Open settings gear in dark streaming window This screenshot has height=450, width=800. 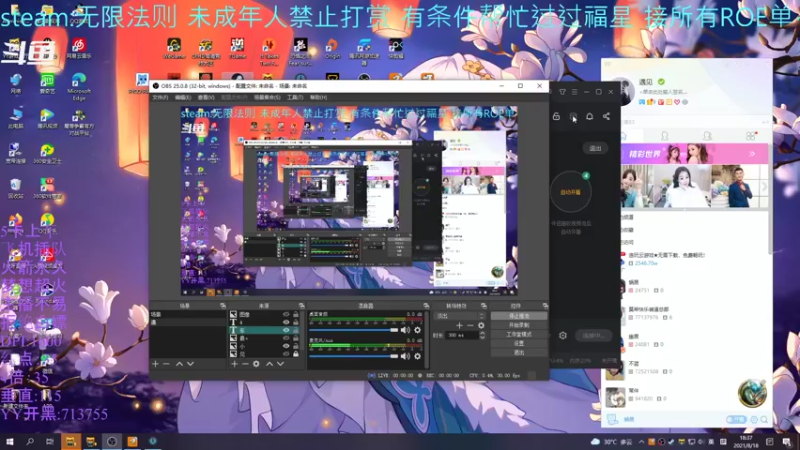pos(563,336)
